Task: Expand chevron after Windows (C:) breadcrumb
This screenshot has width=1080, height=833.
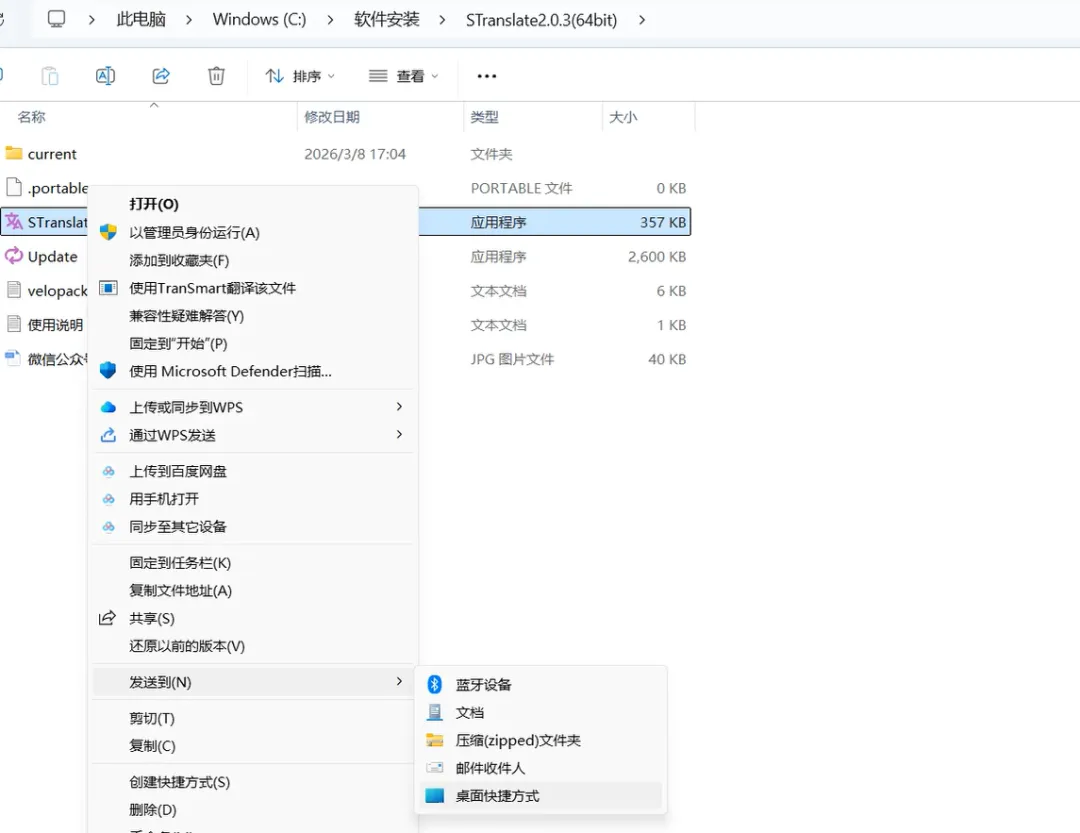Action: tap(331, 19)
